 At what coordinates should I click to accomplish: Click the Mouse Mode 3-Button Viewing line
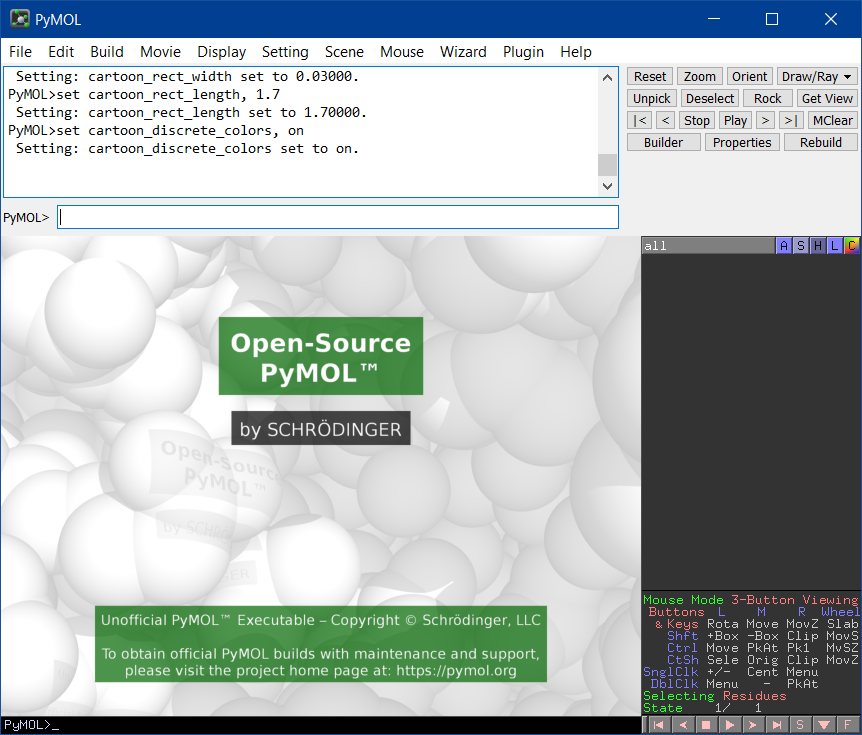(x=750, y=600)
